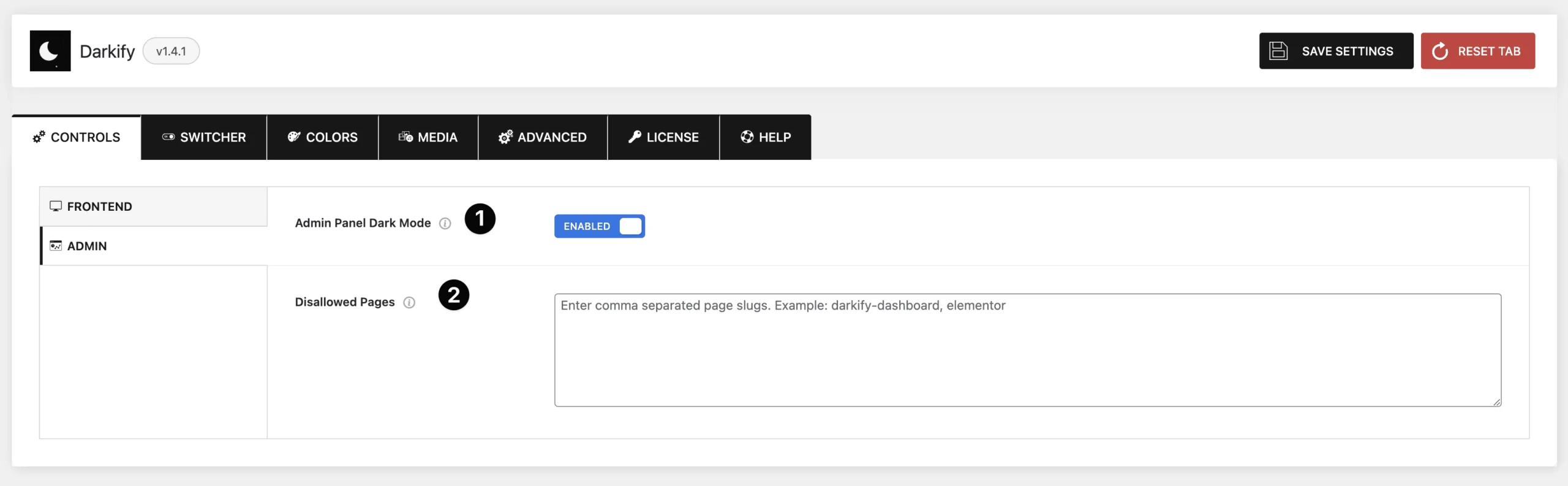The height and width of the screenshot is (486, 1568).
Task: Click the Reset Tab button
Action: click(1478, 51)
